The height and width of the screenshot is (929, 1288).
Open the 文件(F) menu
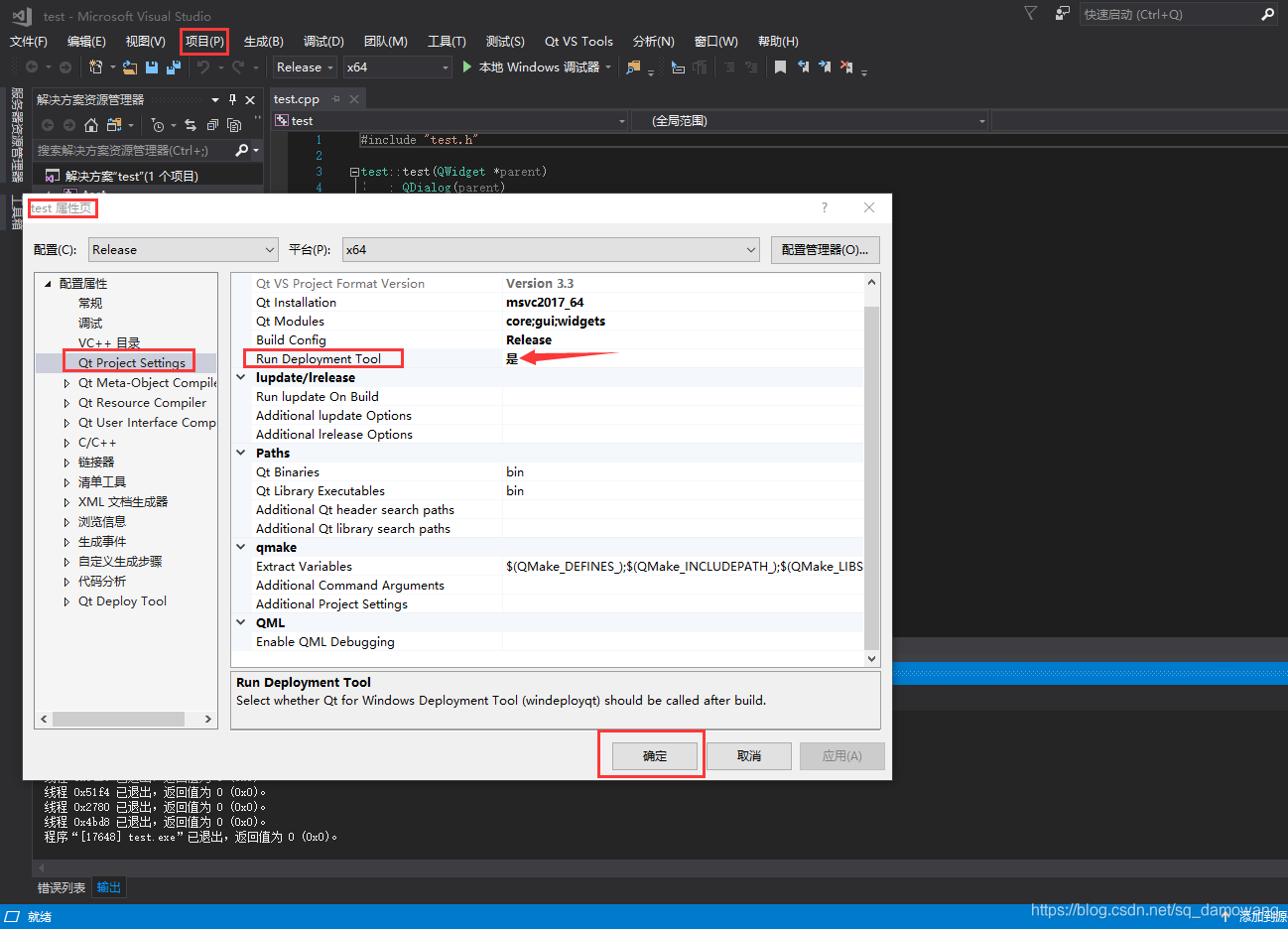pyautogui.click(x=29, y=41)
